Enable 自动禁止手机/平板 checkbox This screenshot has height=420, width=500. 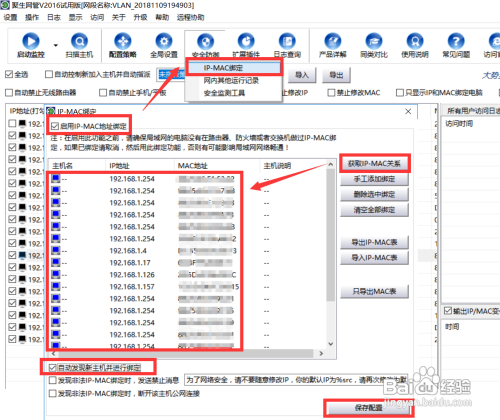point(103,92)
